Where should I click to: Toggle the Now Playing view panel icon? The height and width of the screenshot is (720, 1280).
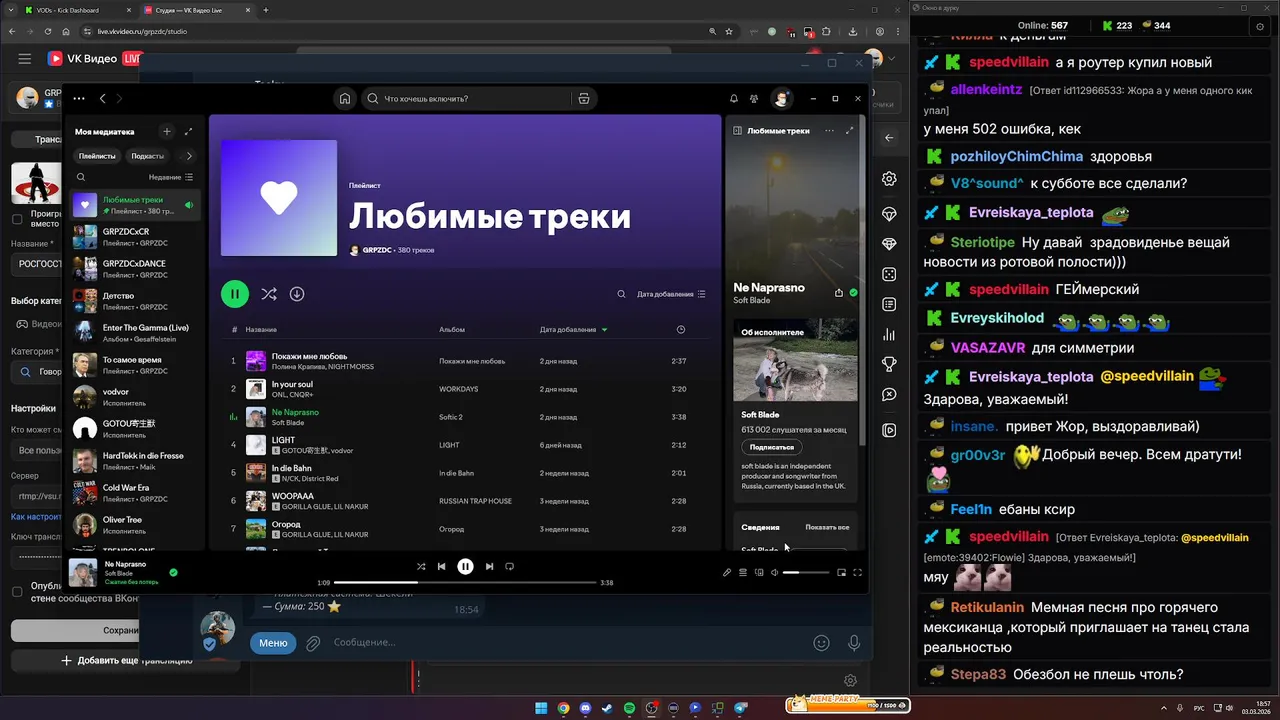[737, 131]
